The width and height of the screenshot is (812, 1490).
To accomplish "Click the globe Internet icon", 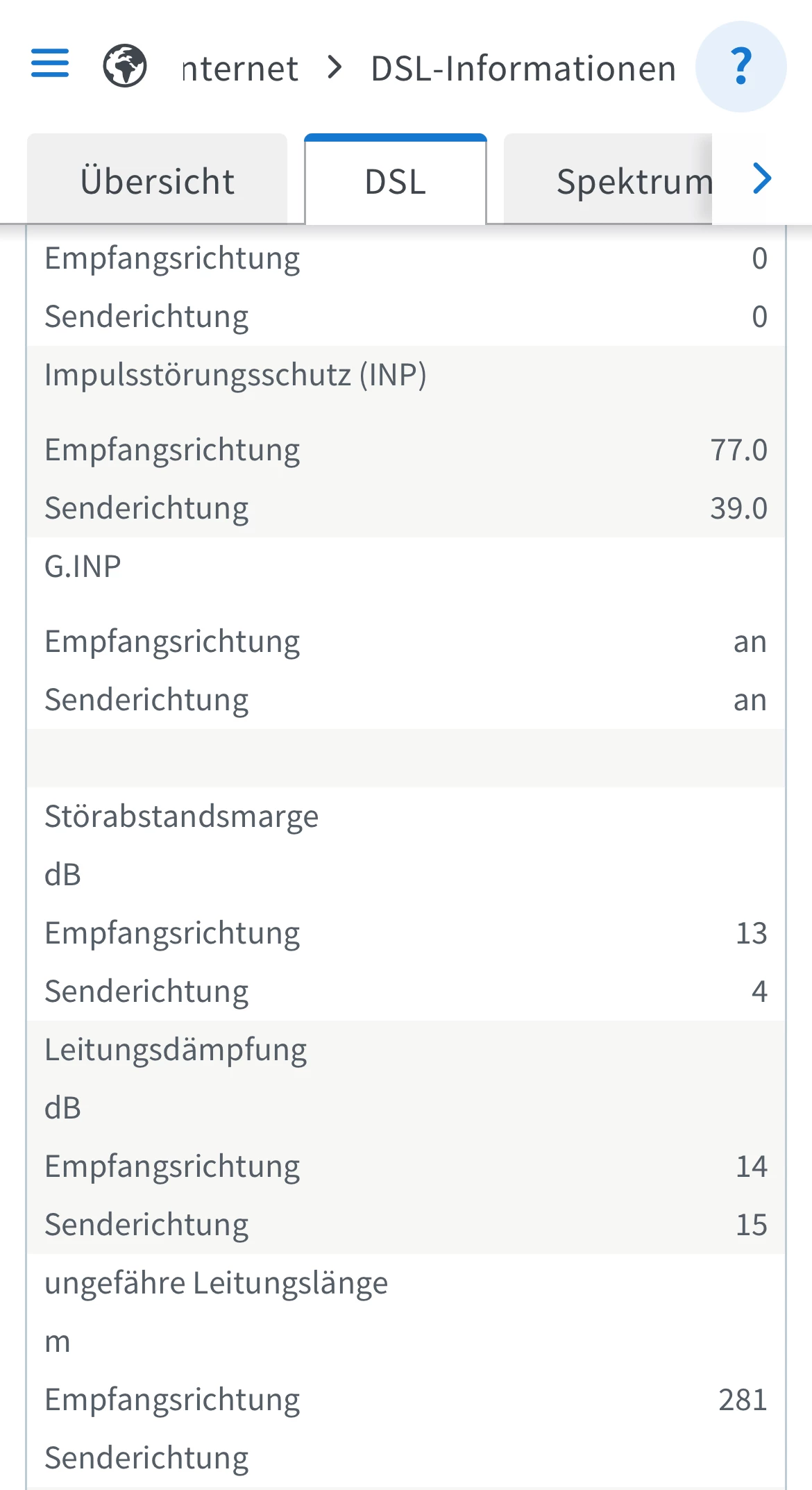I will 125,66.
